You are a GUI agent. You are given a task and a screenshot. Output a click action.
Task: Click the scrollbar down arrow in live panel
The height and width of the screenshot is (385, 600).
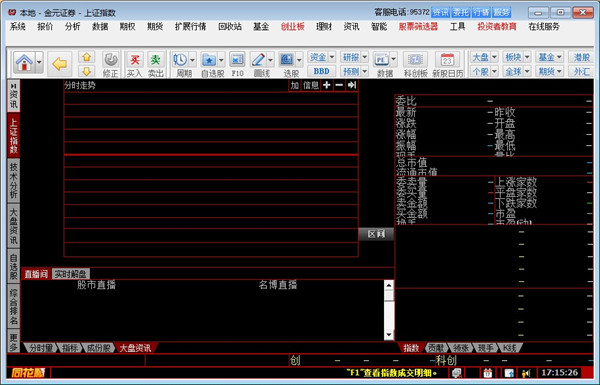click(x=389, y=335)
